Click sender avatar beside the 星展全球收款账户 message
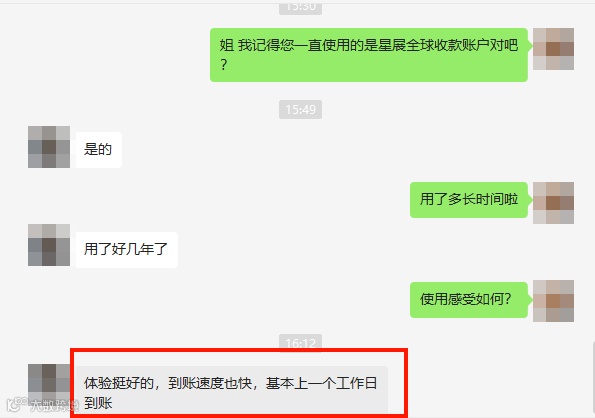The width and height of the screenshot is (595, 418). point(553,49)
